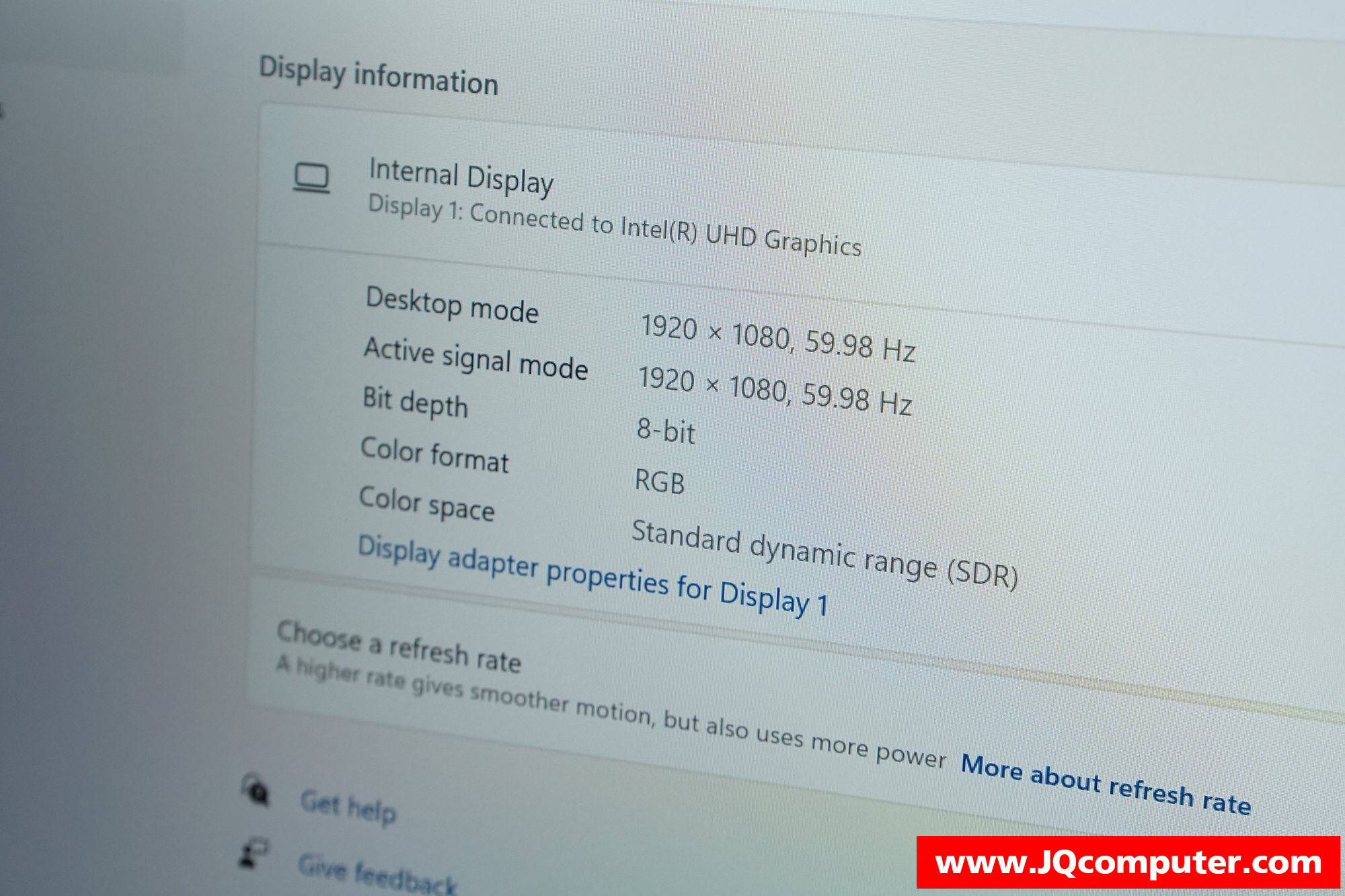Click the Internal Display laptop icon
The image size is (1345, 896).
311,179
